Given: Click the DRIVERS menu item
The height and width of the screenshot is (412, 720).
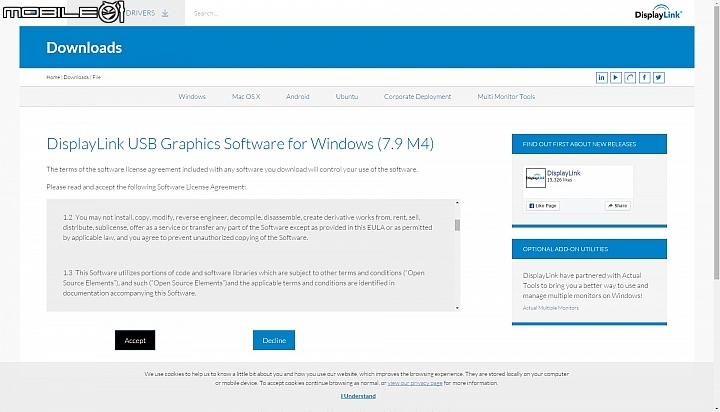Looking at the screenshot, I should click(x=141, y=13).
